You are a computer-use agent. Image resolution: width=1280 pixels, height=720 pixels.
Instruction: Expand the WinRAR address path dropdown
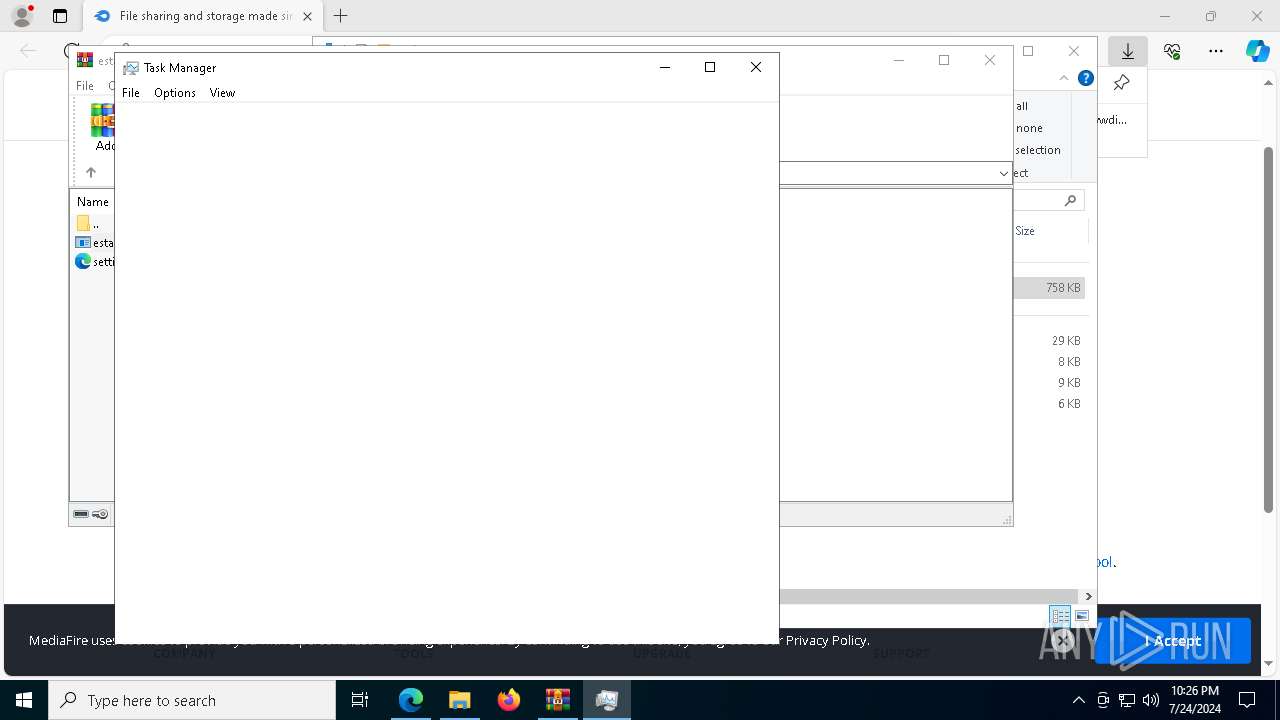pyautogui.click(x=1003, y=174)
